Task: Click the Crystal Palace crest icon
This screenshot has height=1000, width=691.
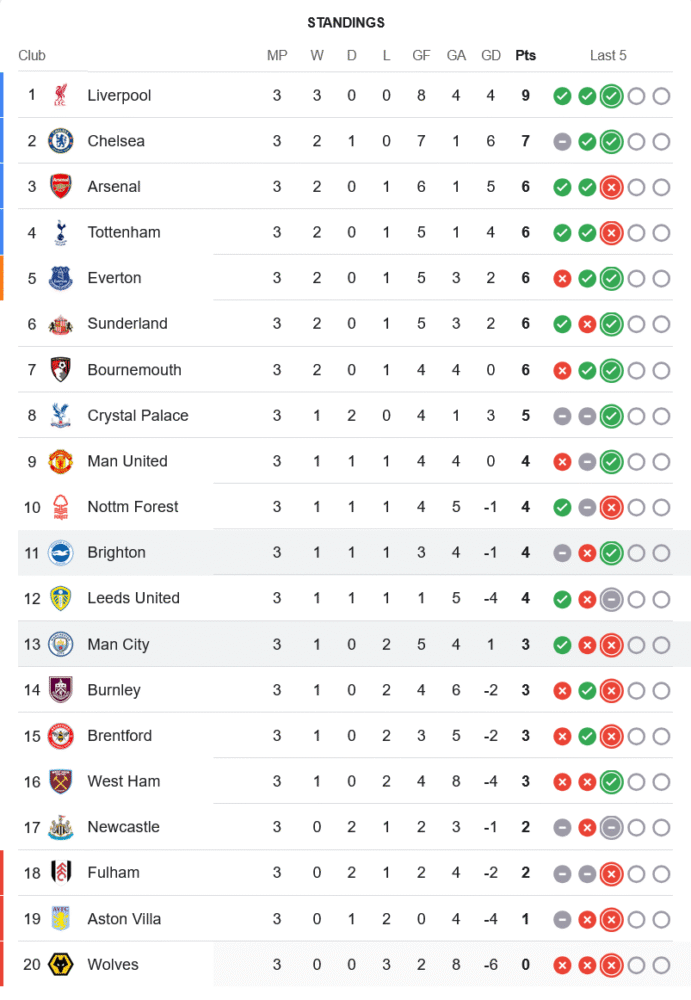Action: pyautogui.click(x=61, y=415)
